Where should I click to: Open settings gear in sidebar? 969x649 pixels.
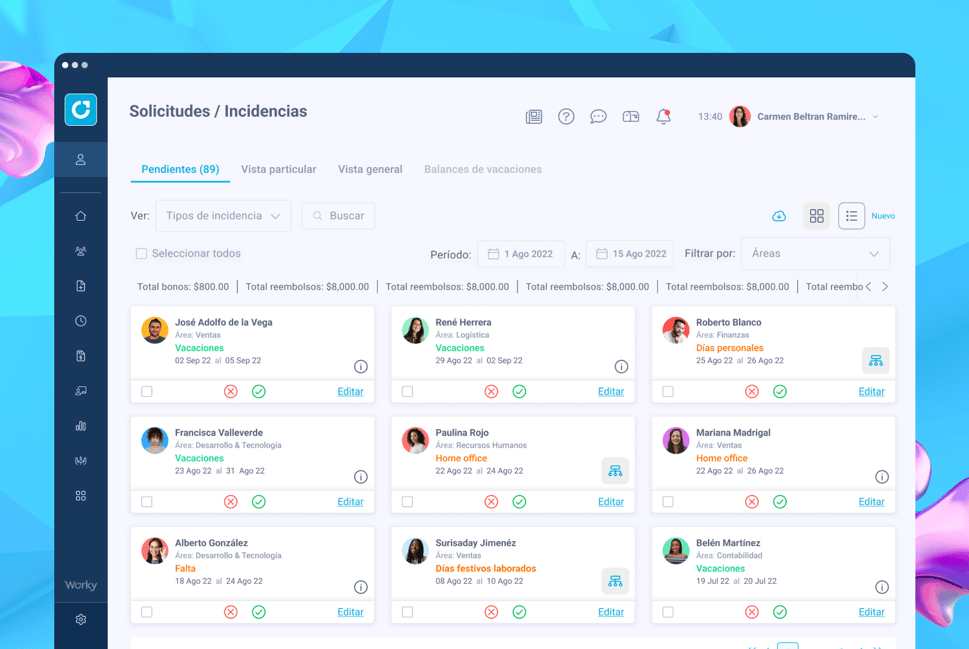tap(81, 620)
